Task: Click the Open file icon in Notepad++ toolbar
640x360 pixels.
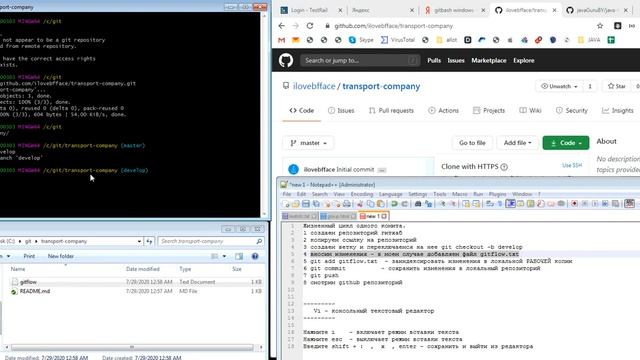Action: pos(296,204)
